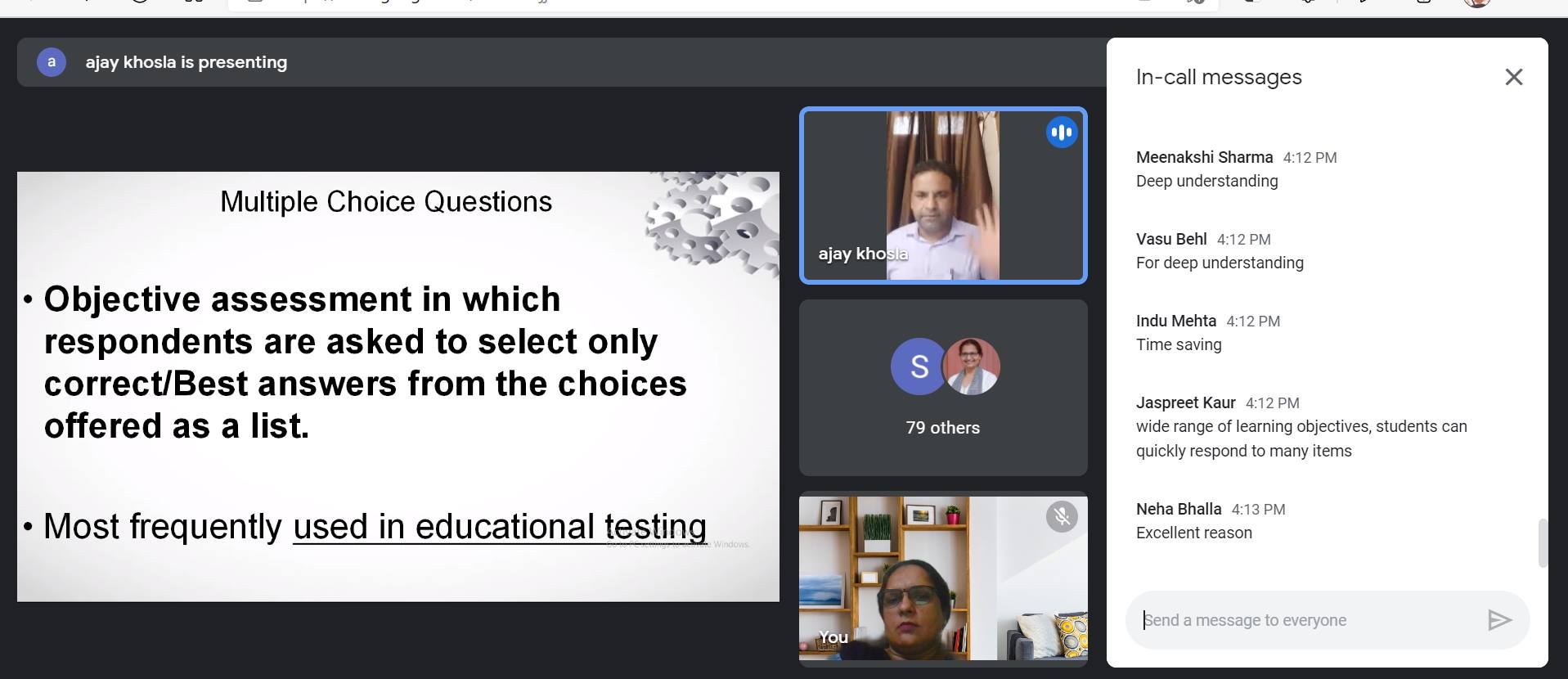Click the 'a' presenter avatar in banner
Viewport: 1568px width, 679px height.
pyautogui.click(x=52, y=62)
